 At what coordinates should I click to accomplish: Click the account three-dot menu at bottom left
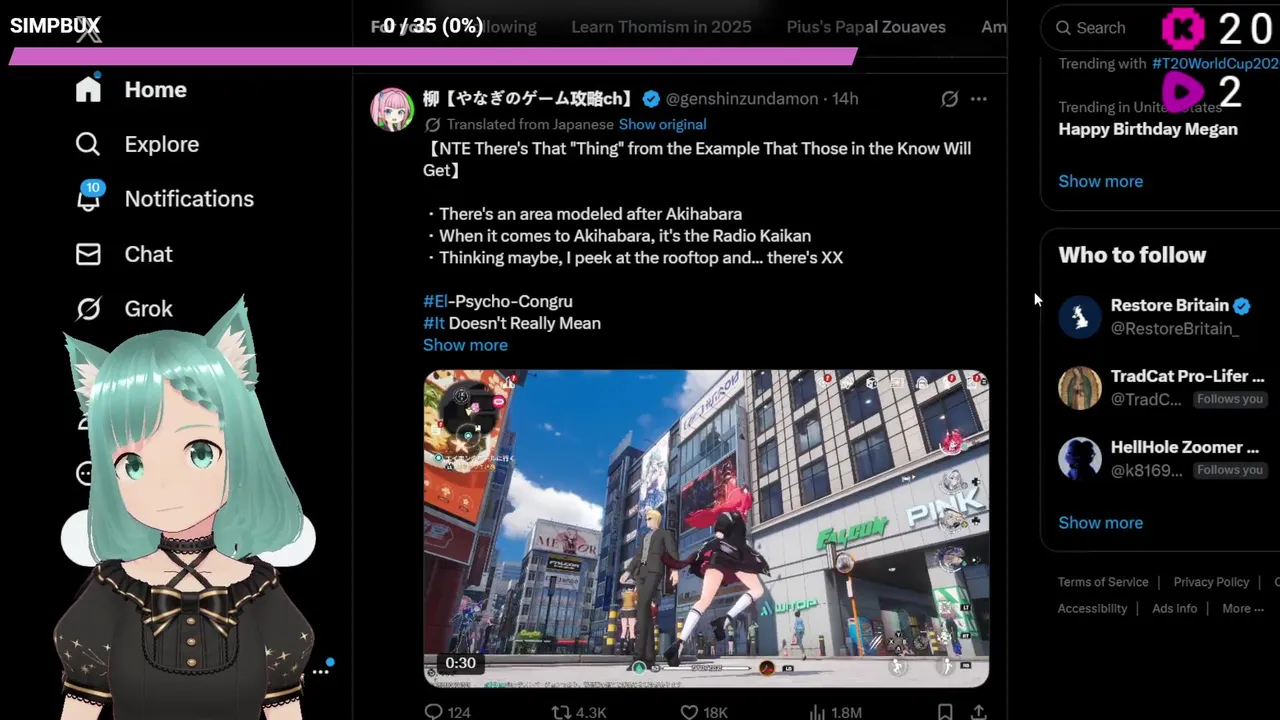[x=320, y=671]
